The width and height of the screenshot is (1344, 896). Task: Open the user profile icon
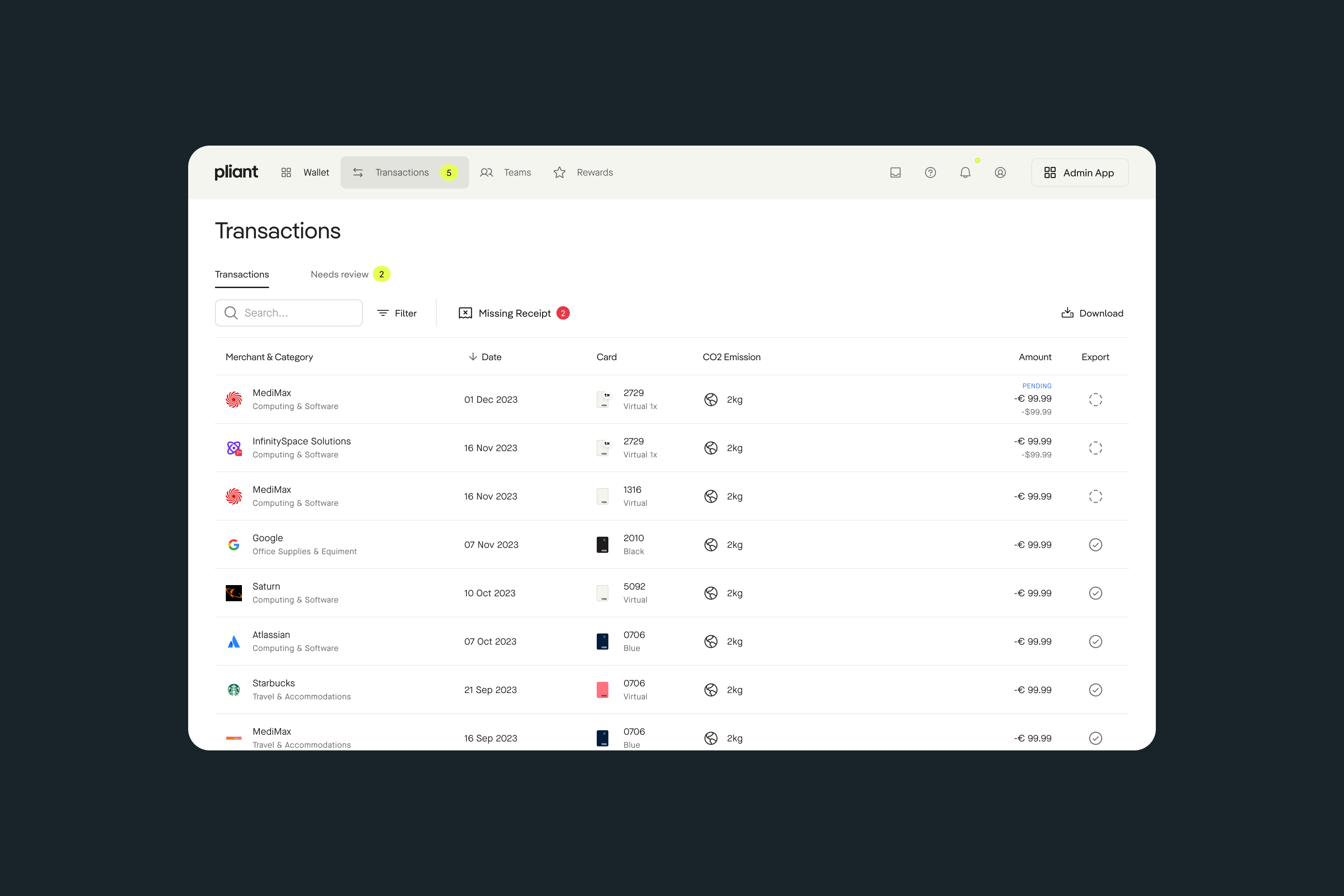pos(999,172)
